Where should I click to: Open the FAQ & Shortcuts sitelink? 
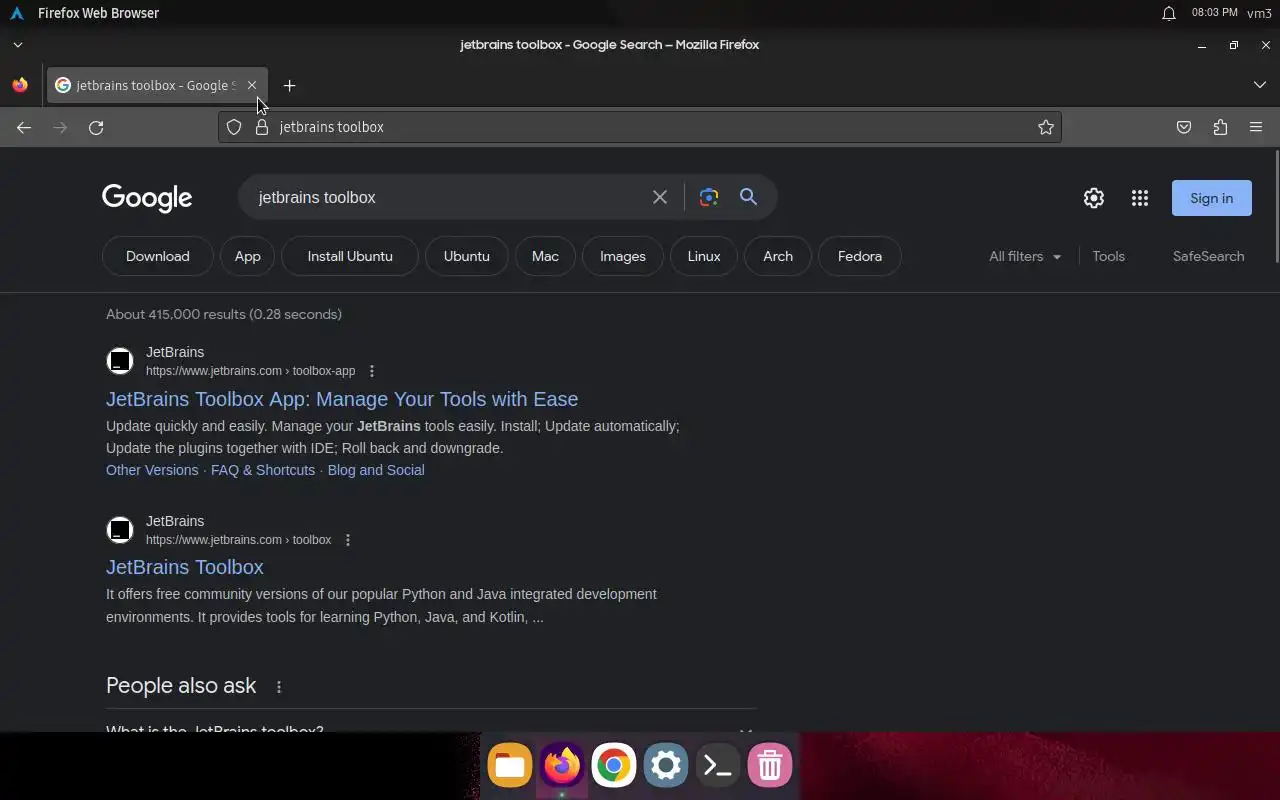263,470
